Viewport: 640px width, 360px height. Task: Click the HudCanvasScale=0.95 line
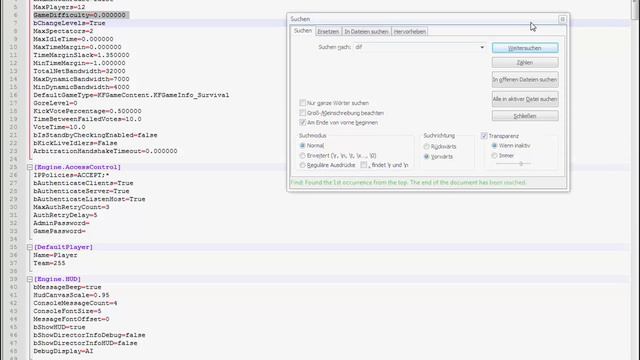(x=71, y=295)
